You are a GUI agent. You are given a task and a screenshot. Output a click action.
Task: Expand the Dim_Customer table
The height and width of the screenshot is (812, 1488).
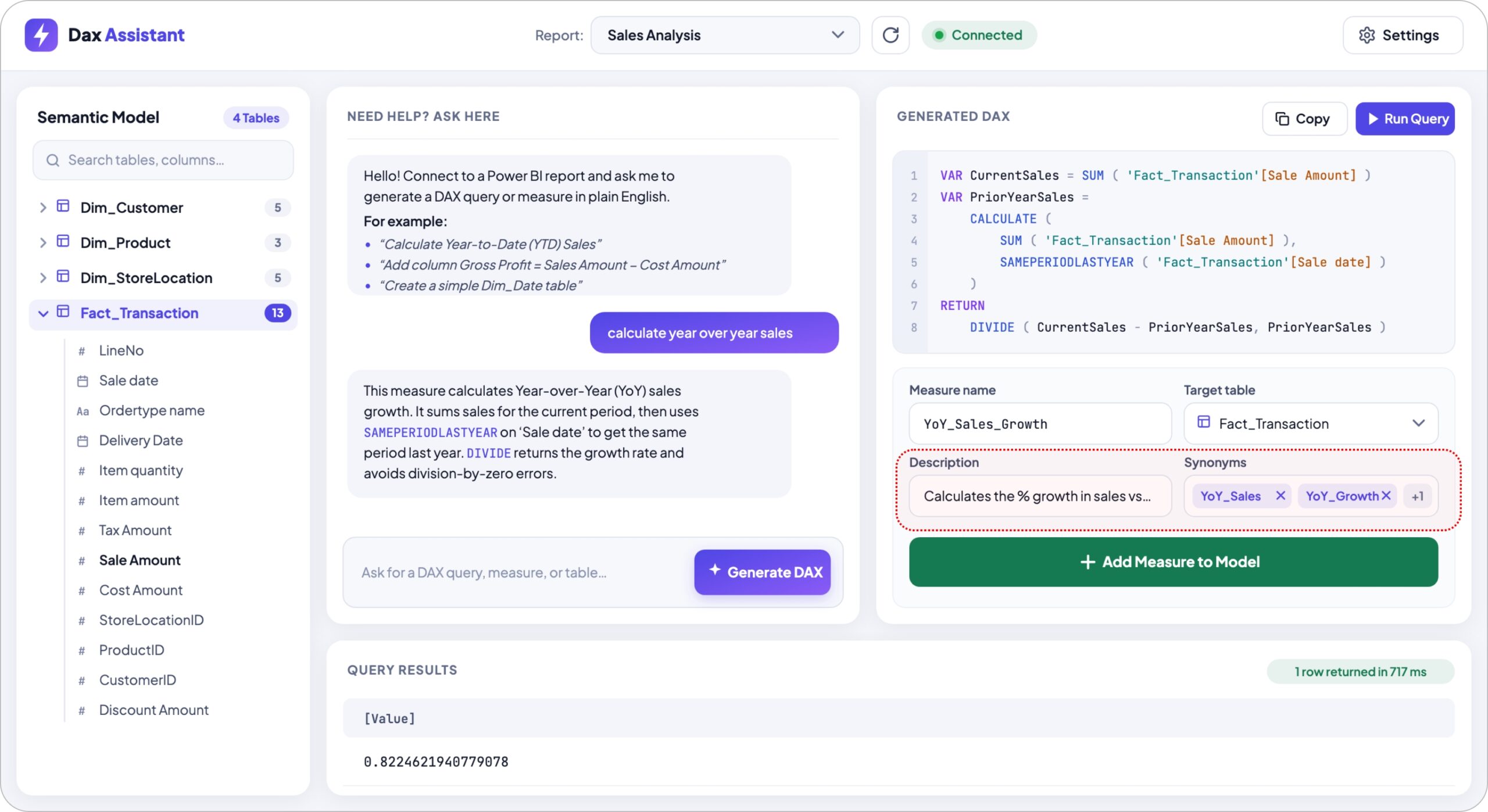tap(42, 208)
